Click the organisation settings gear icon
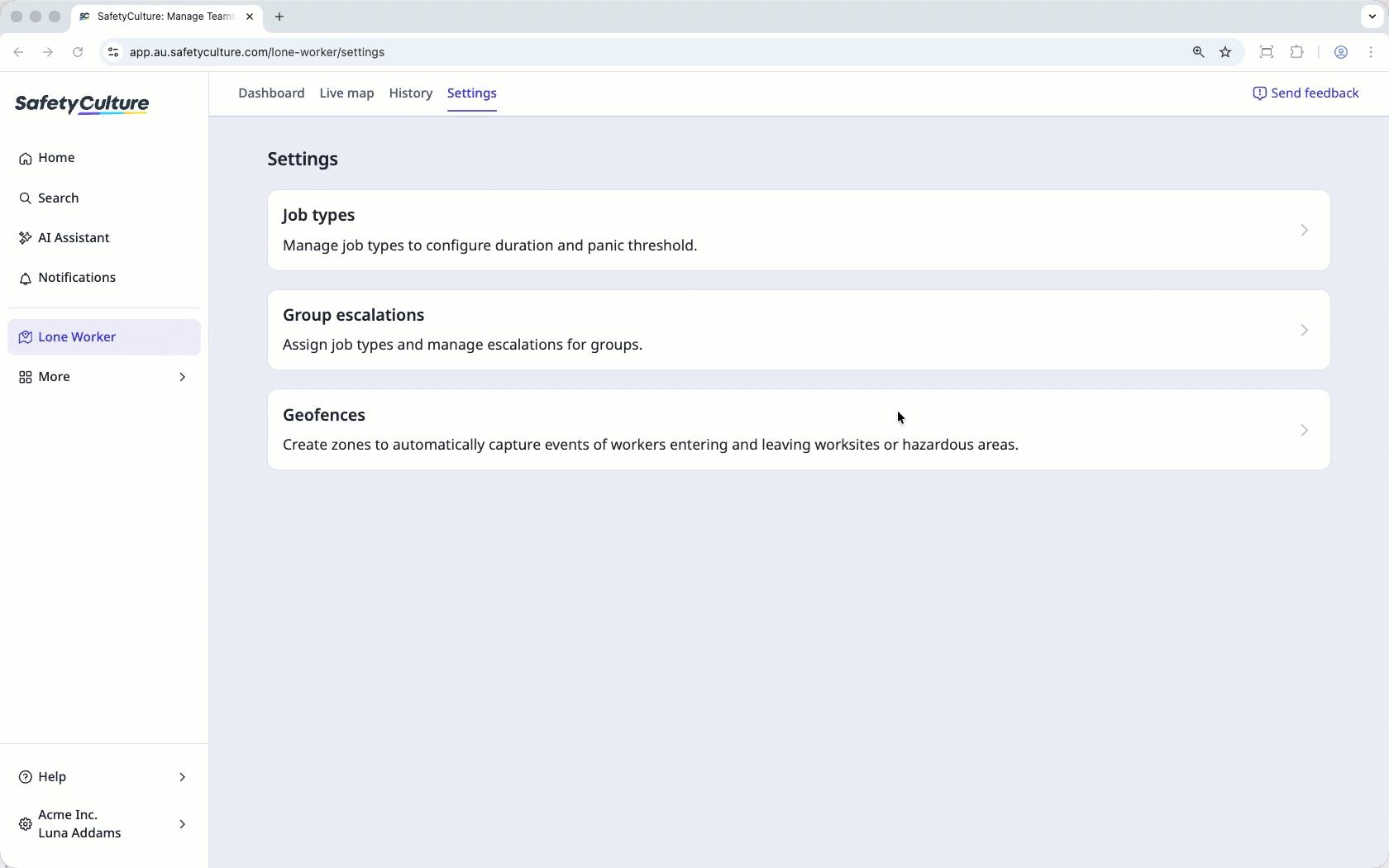The width and height of the screenshot is (1389, 868). pos(26,824)
